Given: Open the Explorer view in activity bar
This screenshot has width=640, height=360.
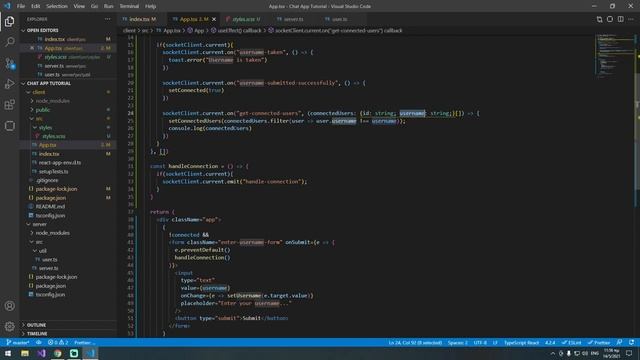Looking at the screenshot, I should pyautogui.click(x=9, y=21).
